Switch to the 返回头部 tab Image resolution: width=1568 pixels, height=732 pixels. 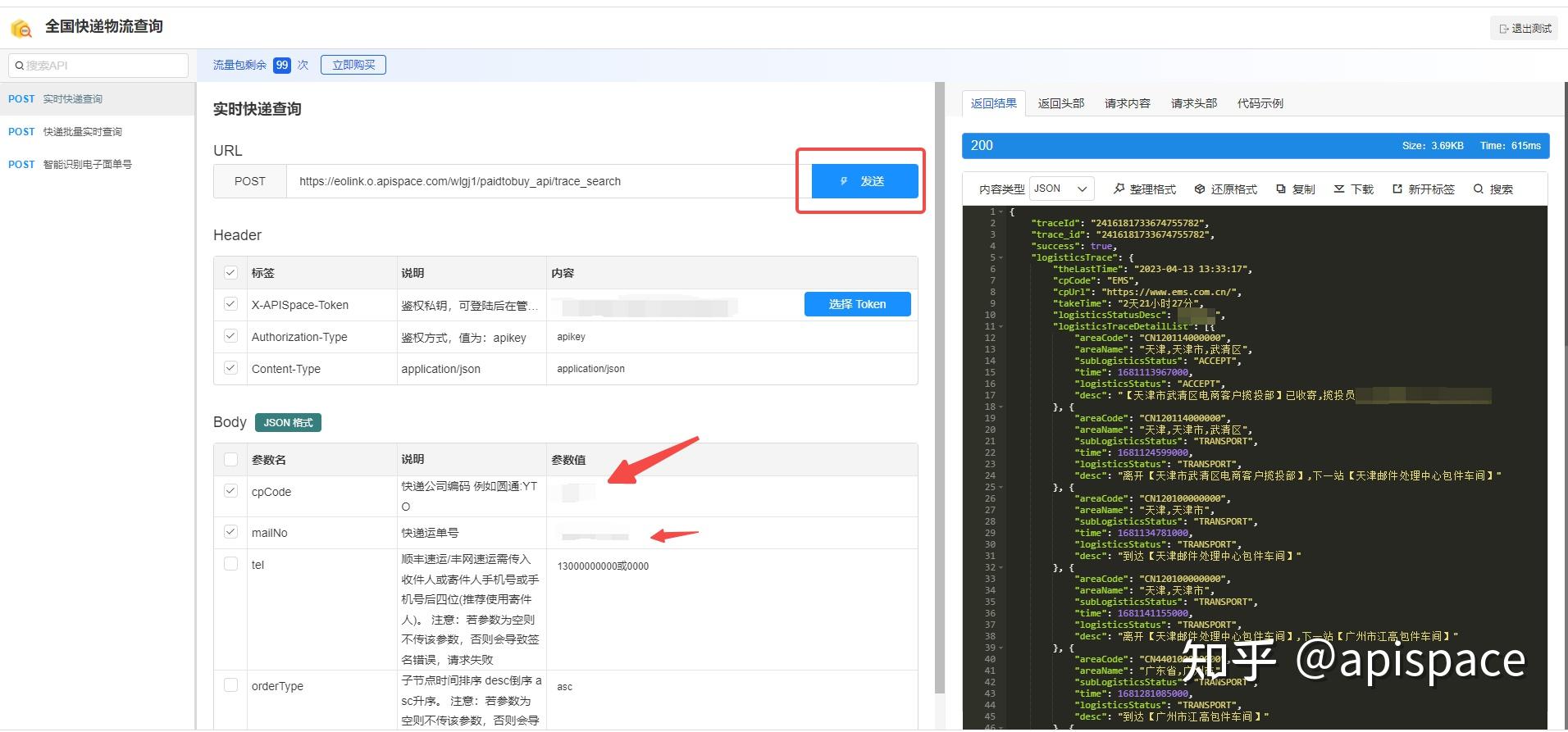1061,103
